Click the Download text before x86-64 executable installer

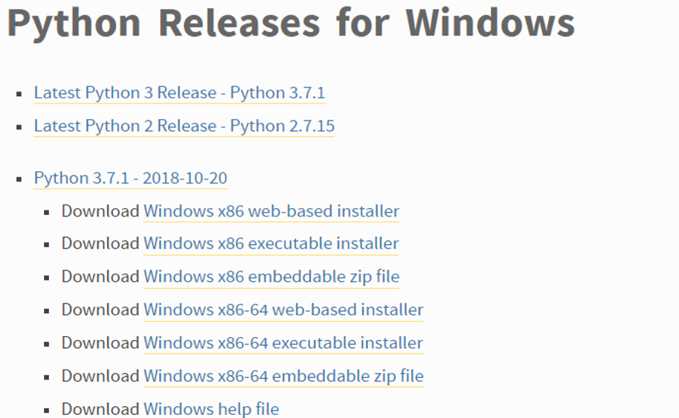tap(100, 343)
